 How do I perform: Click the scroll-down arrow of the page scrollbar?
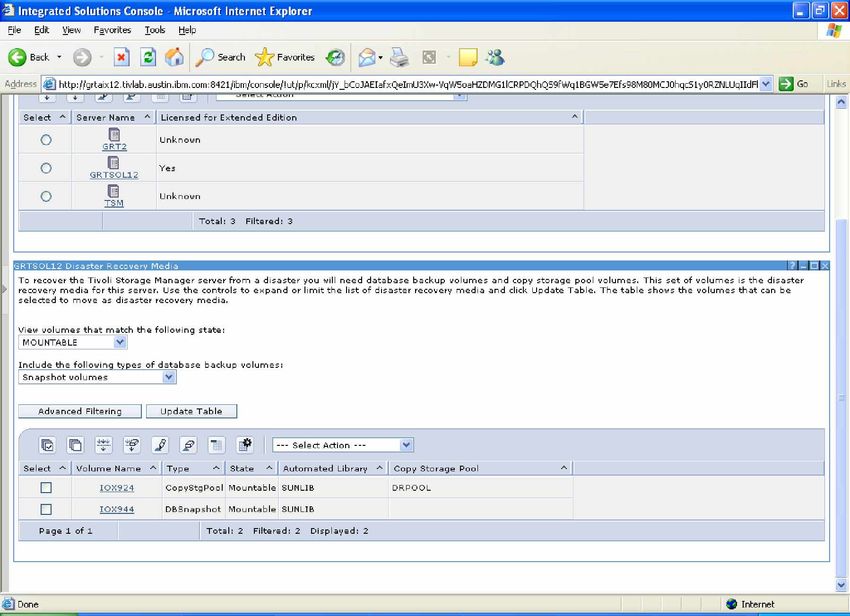pos(841,585)
